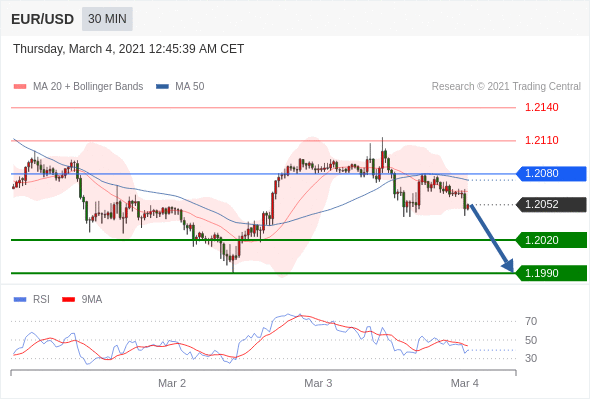Click the black 1.2052 current price tag
This screenshot has height=400, width=590.
[551, 204]
